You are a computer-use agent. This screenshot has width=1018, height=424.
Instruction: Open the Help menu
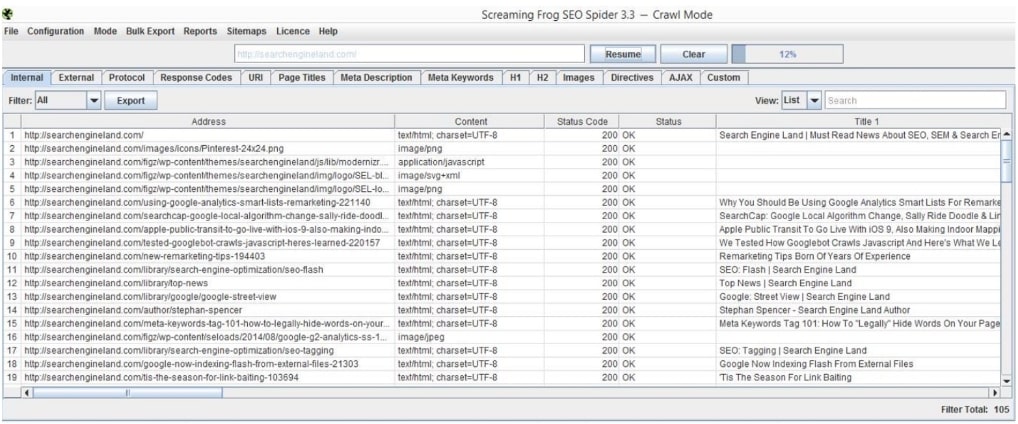(x=329, y=31)
